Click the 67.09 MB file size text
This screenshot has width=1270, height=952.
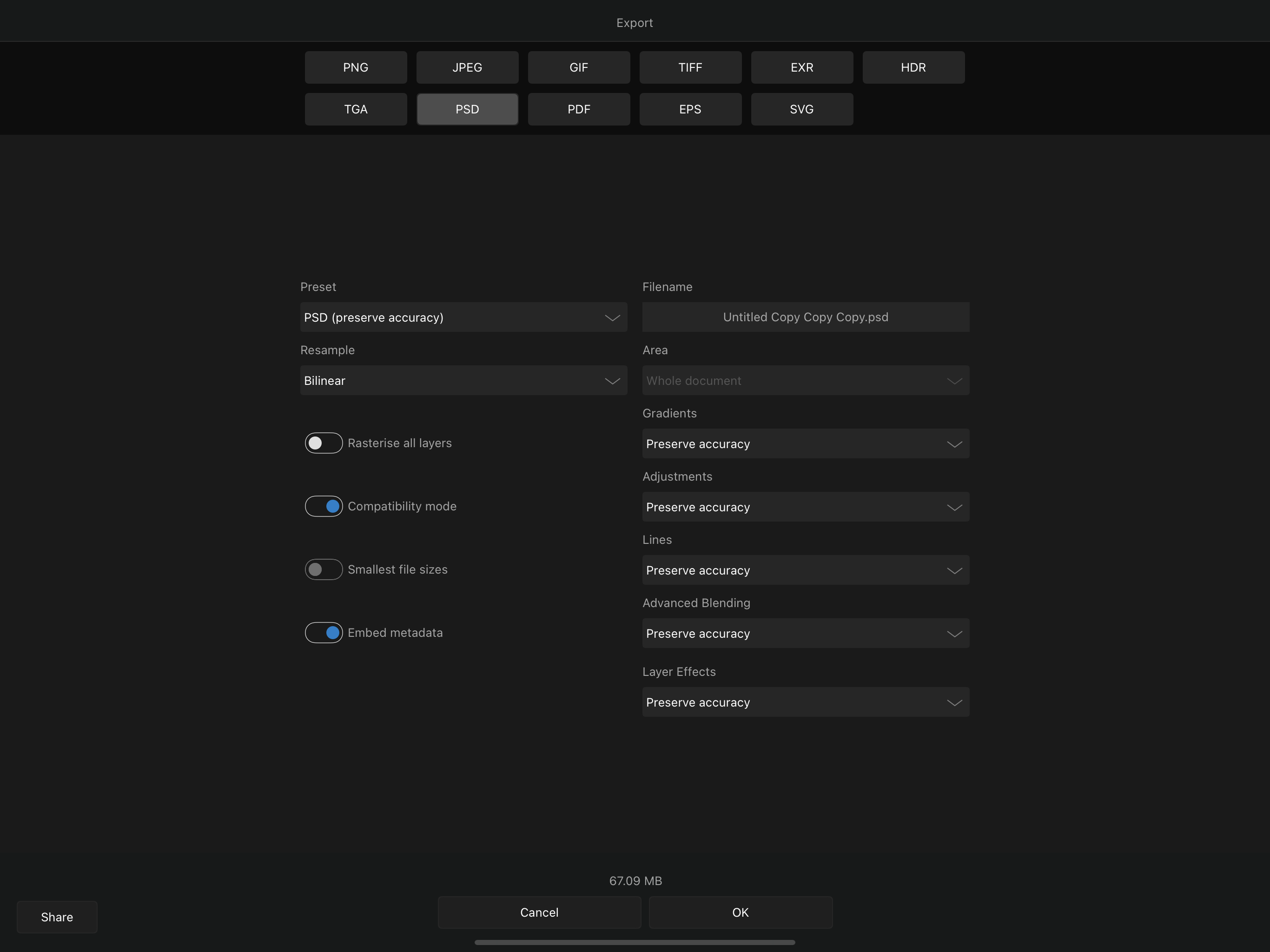click(x=635, y=881)
